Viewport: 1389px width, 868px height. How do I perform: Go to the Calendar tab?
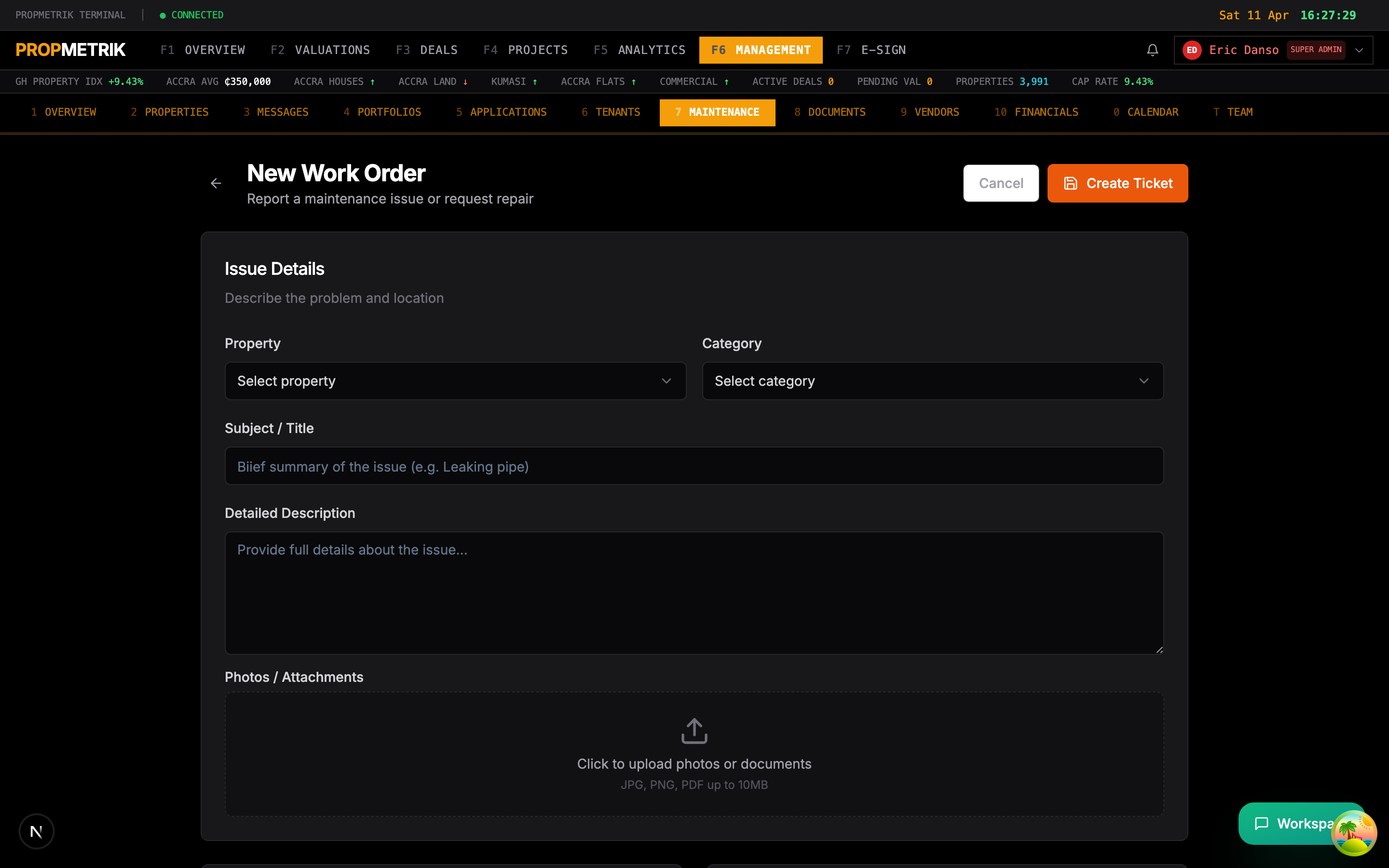(1145, 112)
